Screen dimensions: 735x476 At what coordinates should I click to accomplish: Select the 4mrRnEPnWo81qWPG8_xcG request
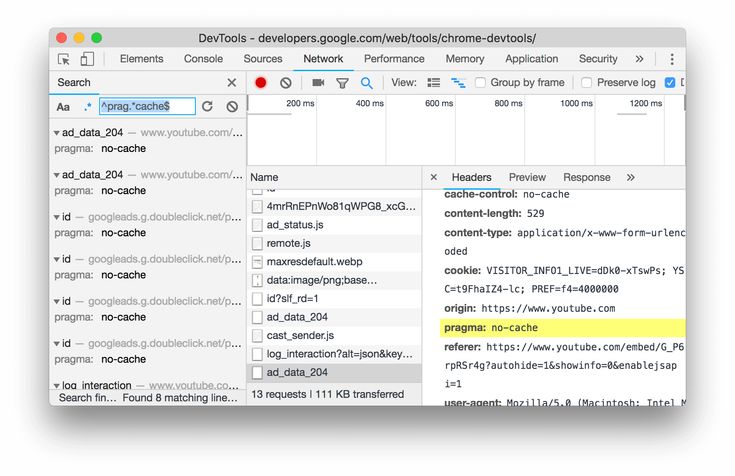(335, 206)
